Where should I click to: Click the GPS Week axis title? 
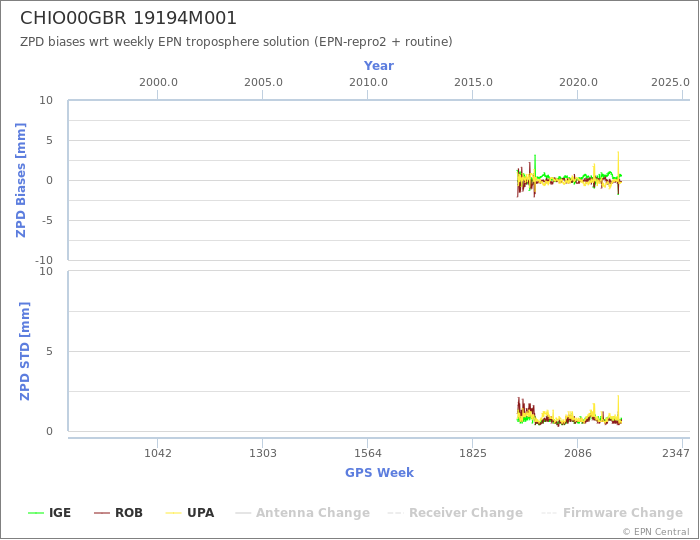coord(379,473)
